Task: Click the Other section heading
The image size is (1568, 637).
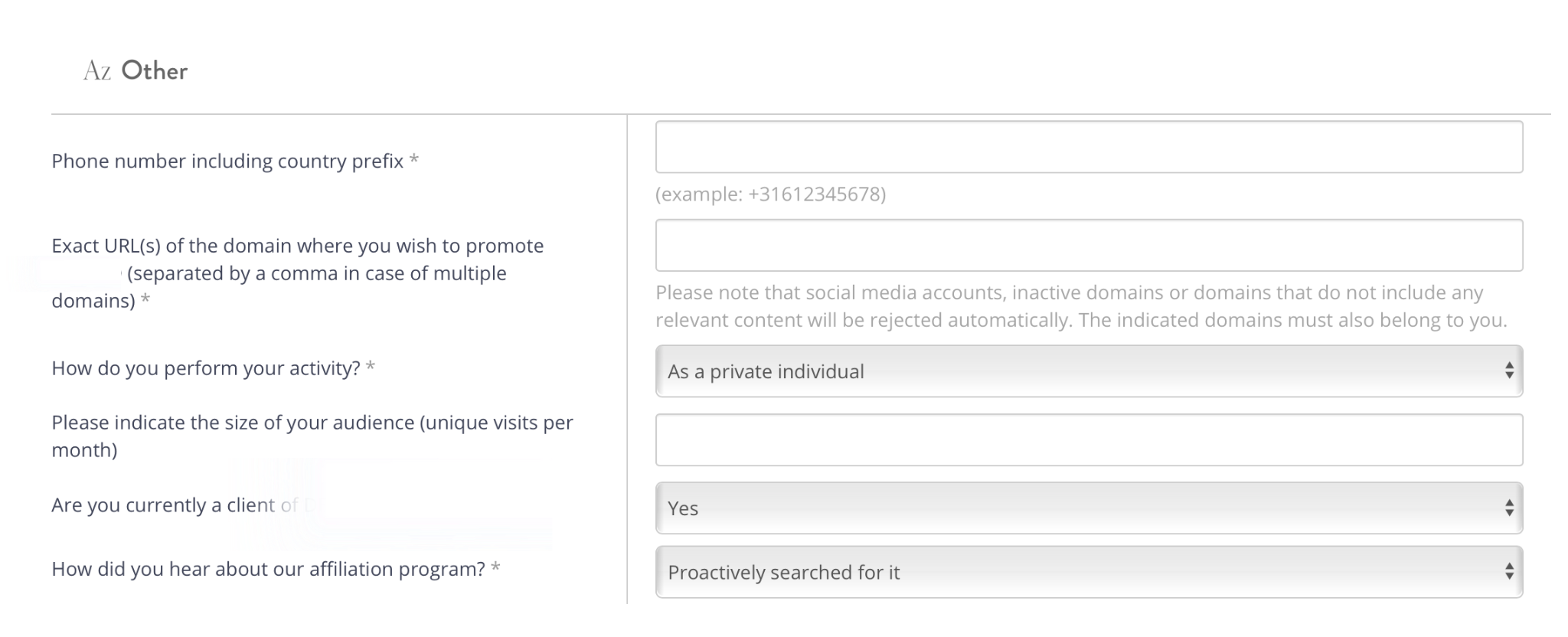Action: tap(154, 71)
